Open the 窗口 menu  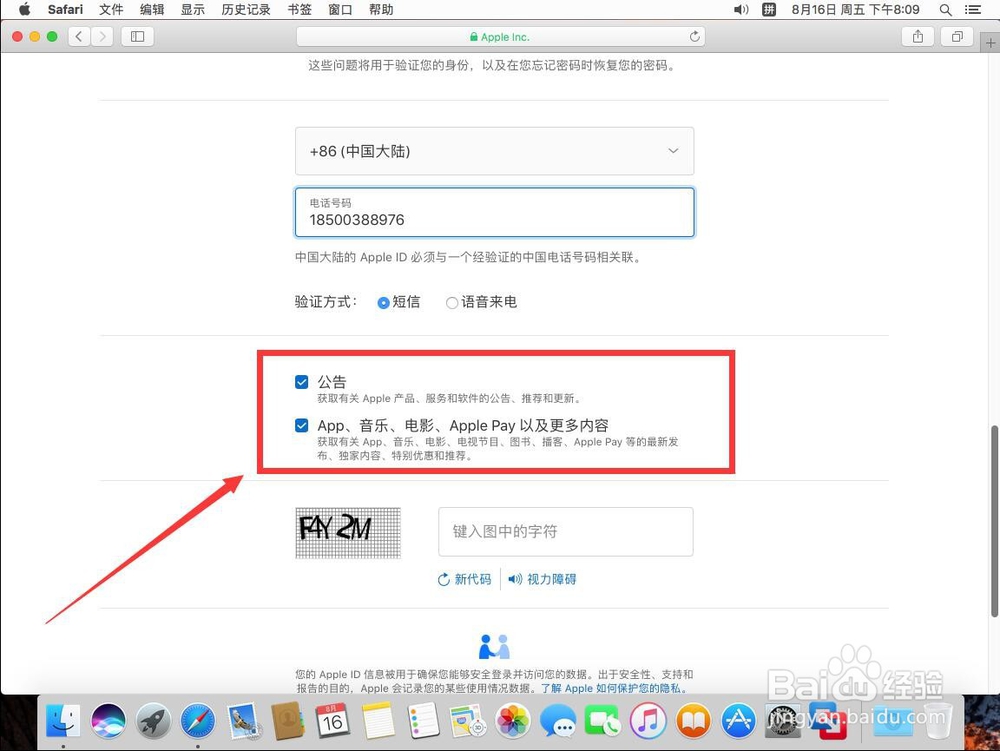coord(341,10)
